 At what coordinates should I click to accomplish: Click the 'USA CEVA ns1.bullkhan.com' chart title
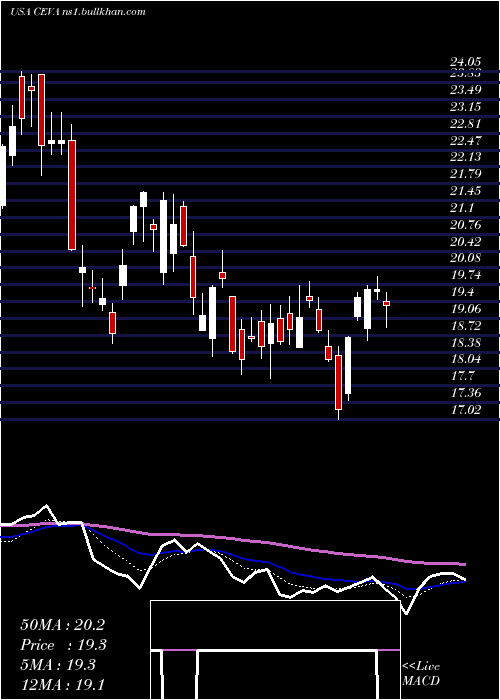coord(78,12)
